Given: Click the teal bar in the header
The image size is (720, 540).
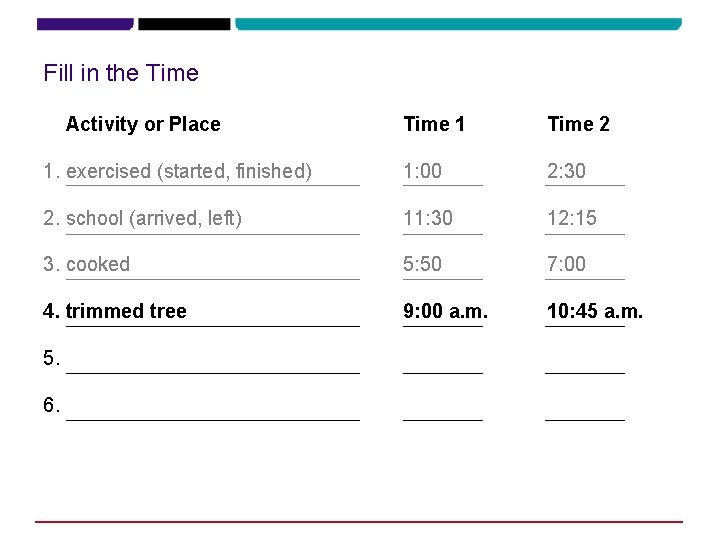Looking at the screenshot, I should point(458,24).
